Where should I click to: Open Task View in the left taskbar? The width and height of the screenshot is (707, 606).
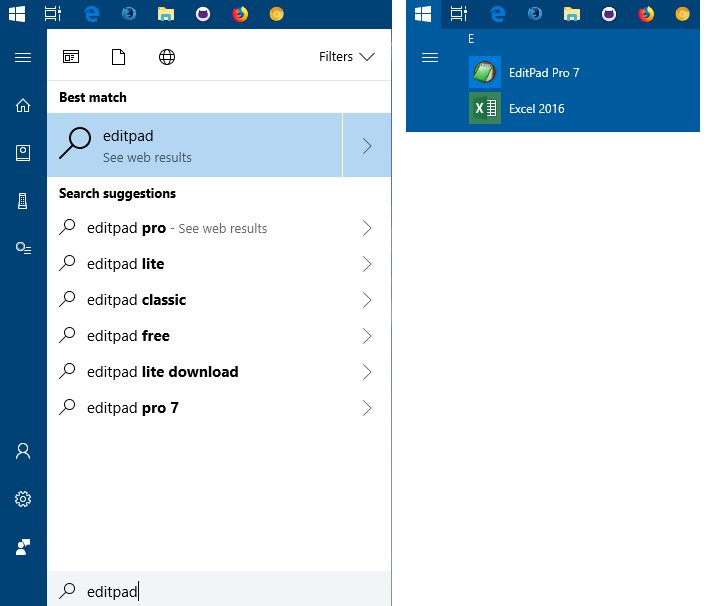coord(53,14)
